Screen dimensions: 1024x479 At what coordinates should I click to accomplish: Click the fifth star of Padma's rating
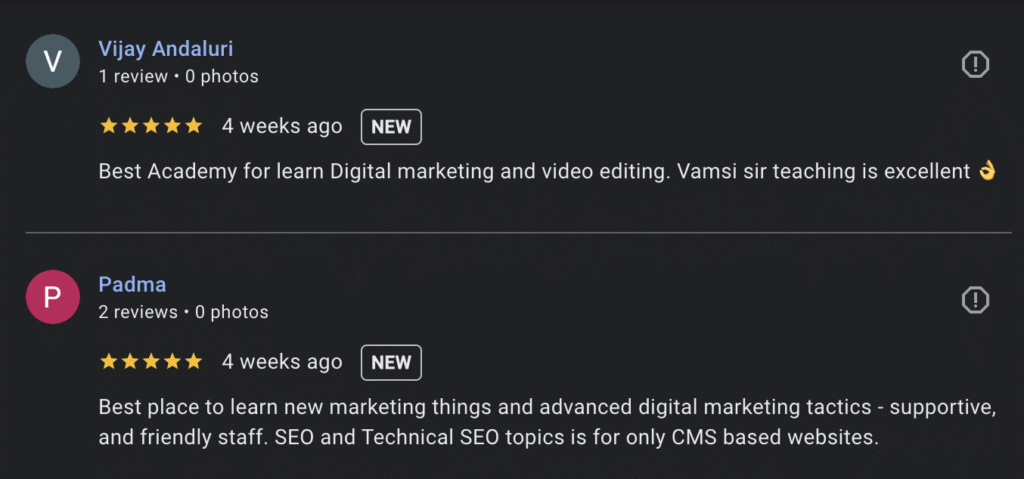point(194,362)
